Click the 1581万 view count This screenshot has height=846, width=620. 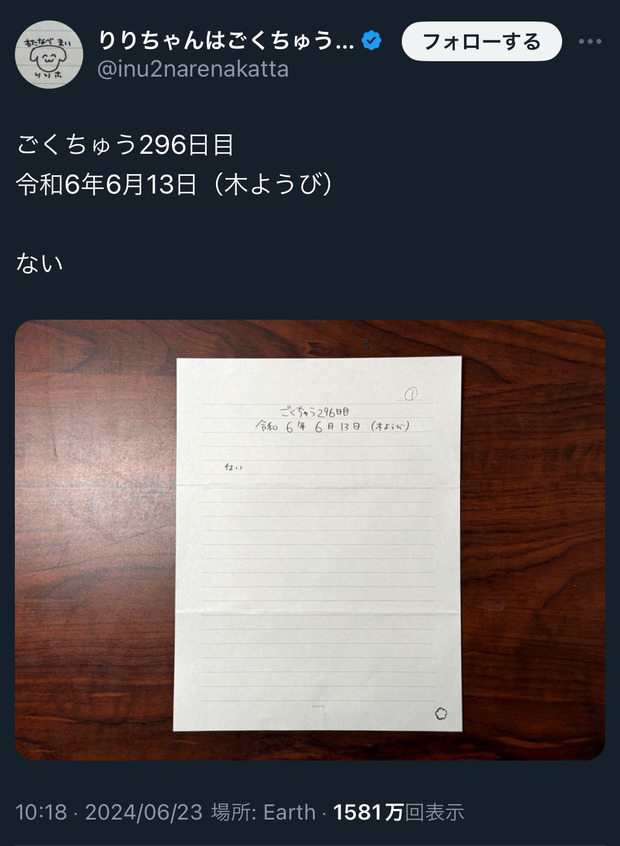369,812
